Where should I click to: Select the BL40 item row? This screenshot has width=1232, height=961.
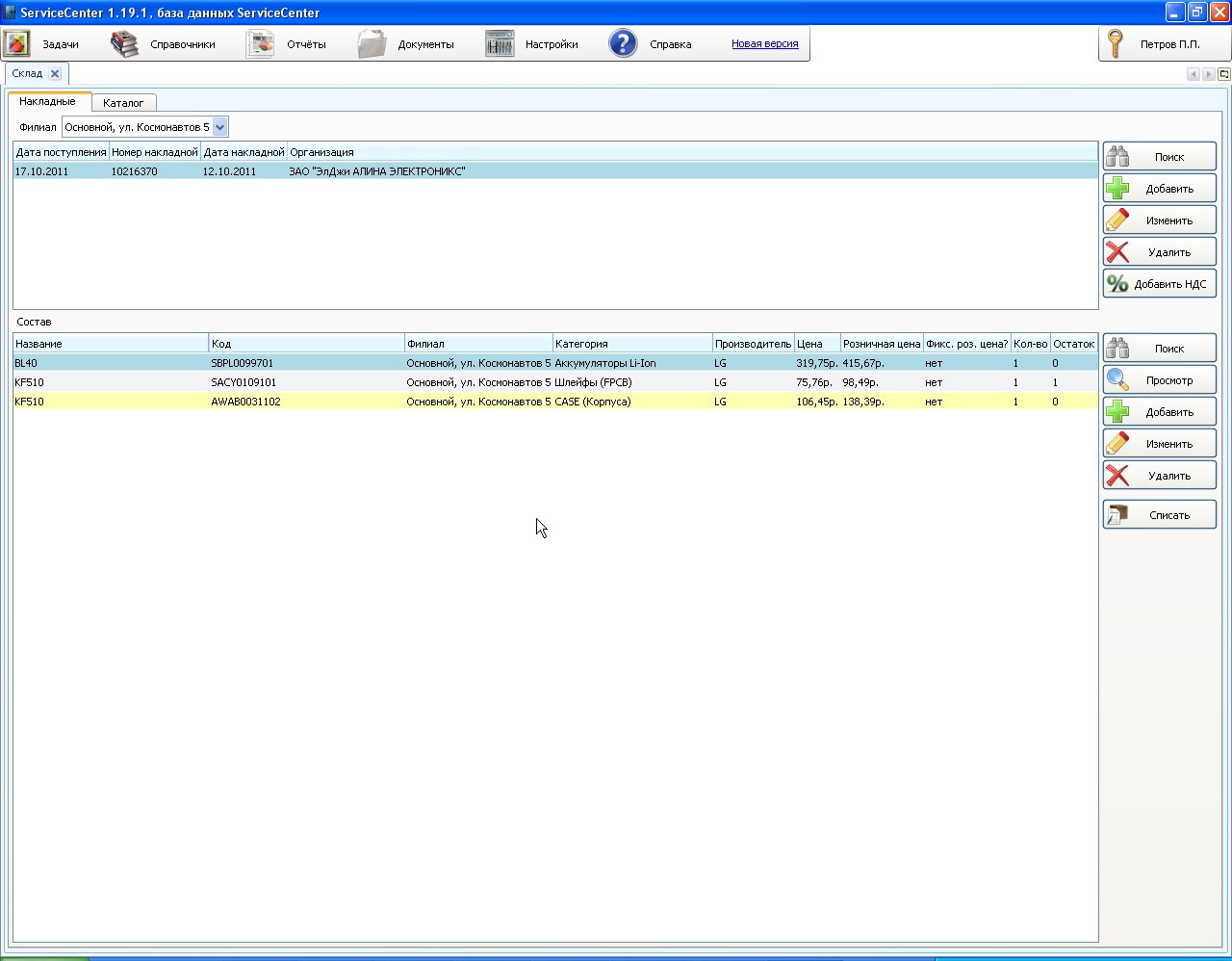pos(555,363)
